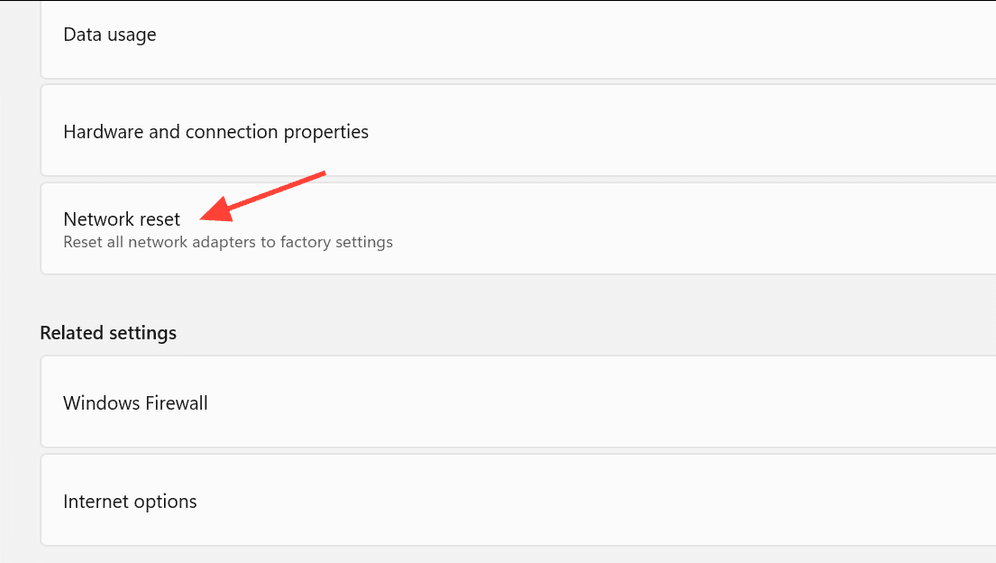The height and width of the screenshot is (563, 996).
Task: Click the red arrow's pointed tip
Action: pyautogui.click(x=204, y=217)
